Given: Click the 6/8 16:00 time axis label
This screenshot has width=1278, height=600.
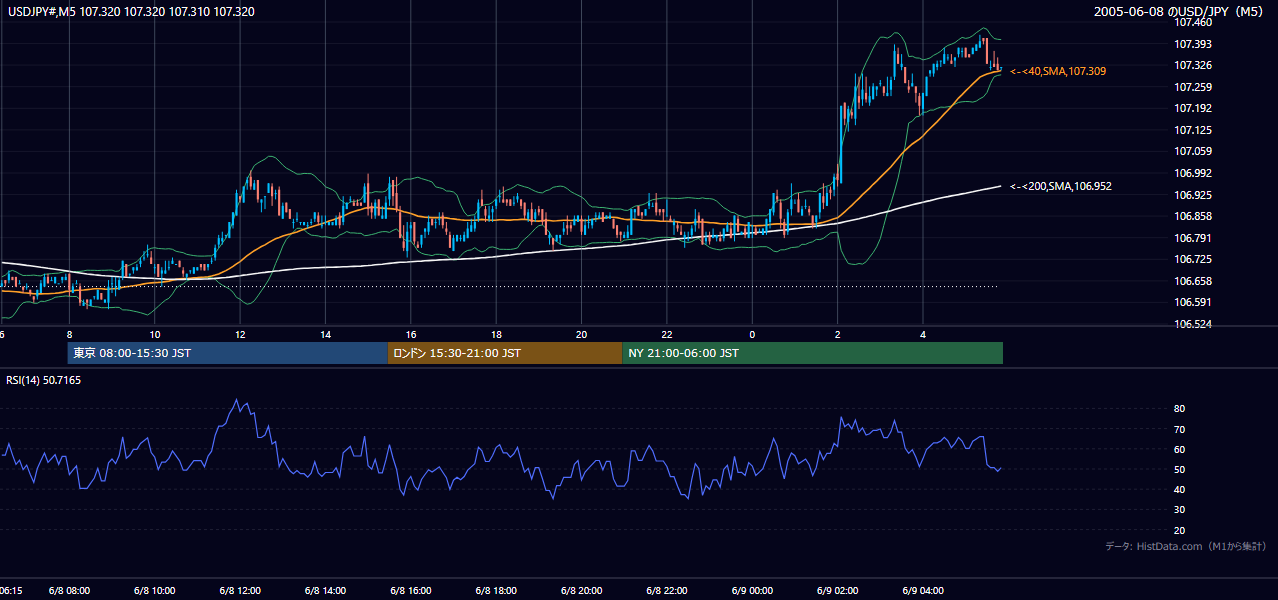Looking at the screenshot, I should pyautogui.click(x=411, y=591).
